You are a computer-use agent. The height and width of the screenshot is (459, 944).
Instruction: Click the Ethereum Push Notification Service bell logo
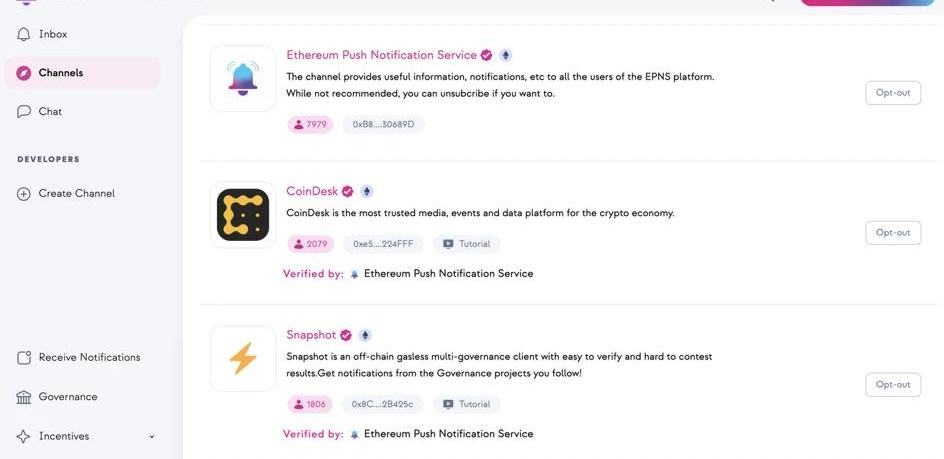tap(243, 78)
